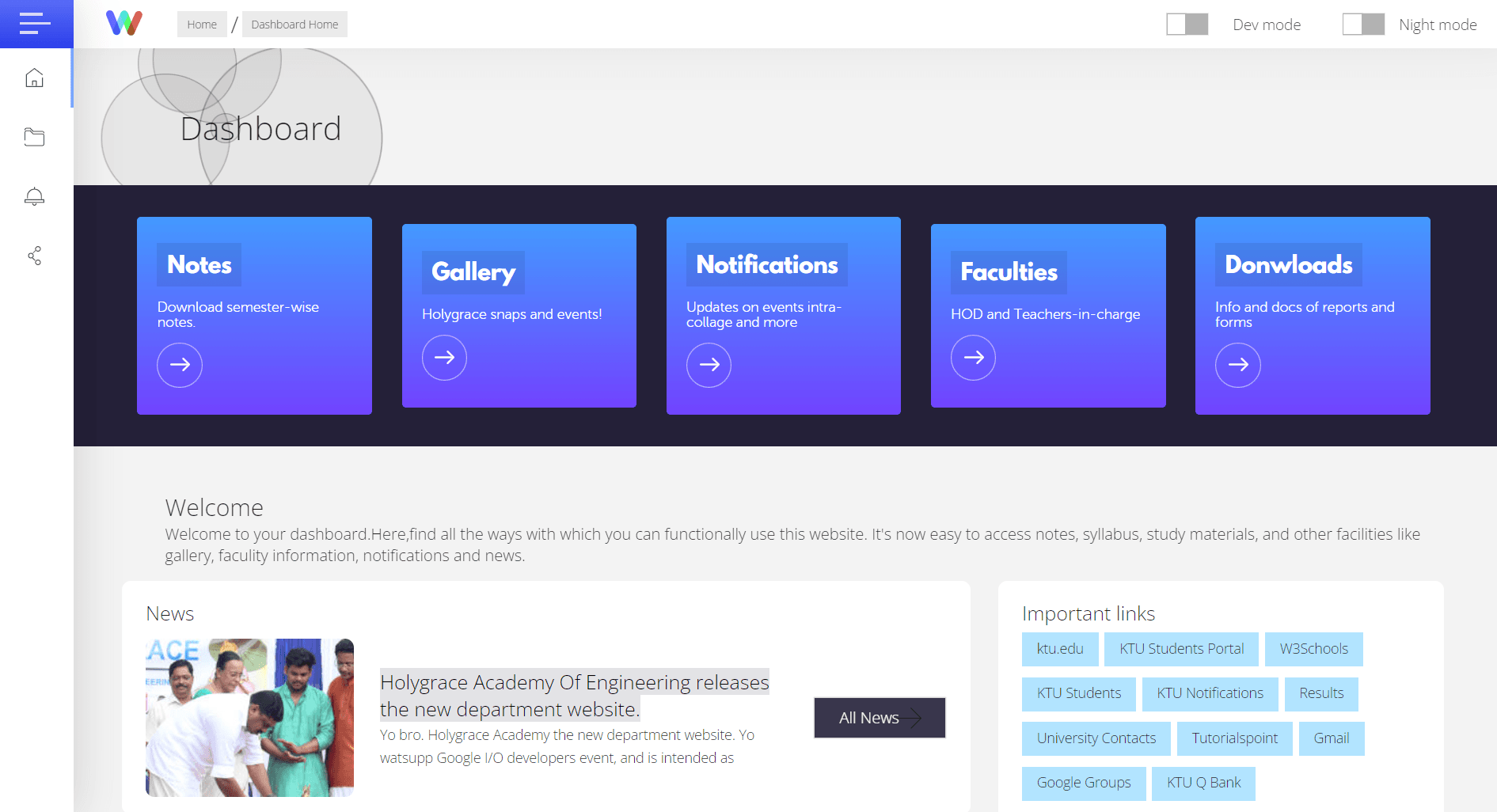Enable the Night mode switch
Image resolution: width=1497 pixels, height=812 pixels.
(x=1362, y=25)
